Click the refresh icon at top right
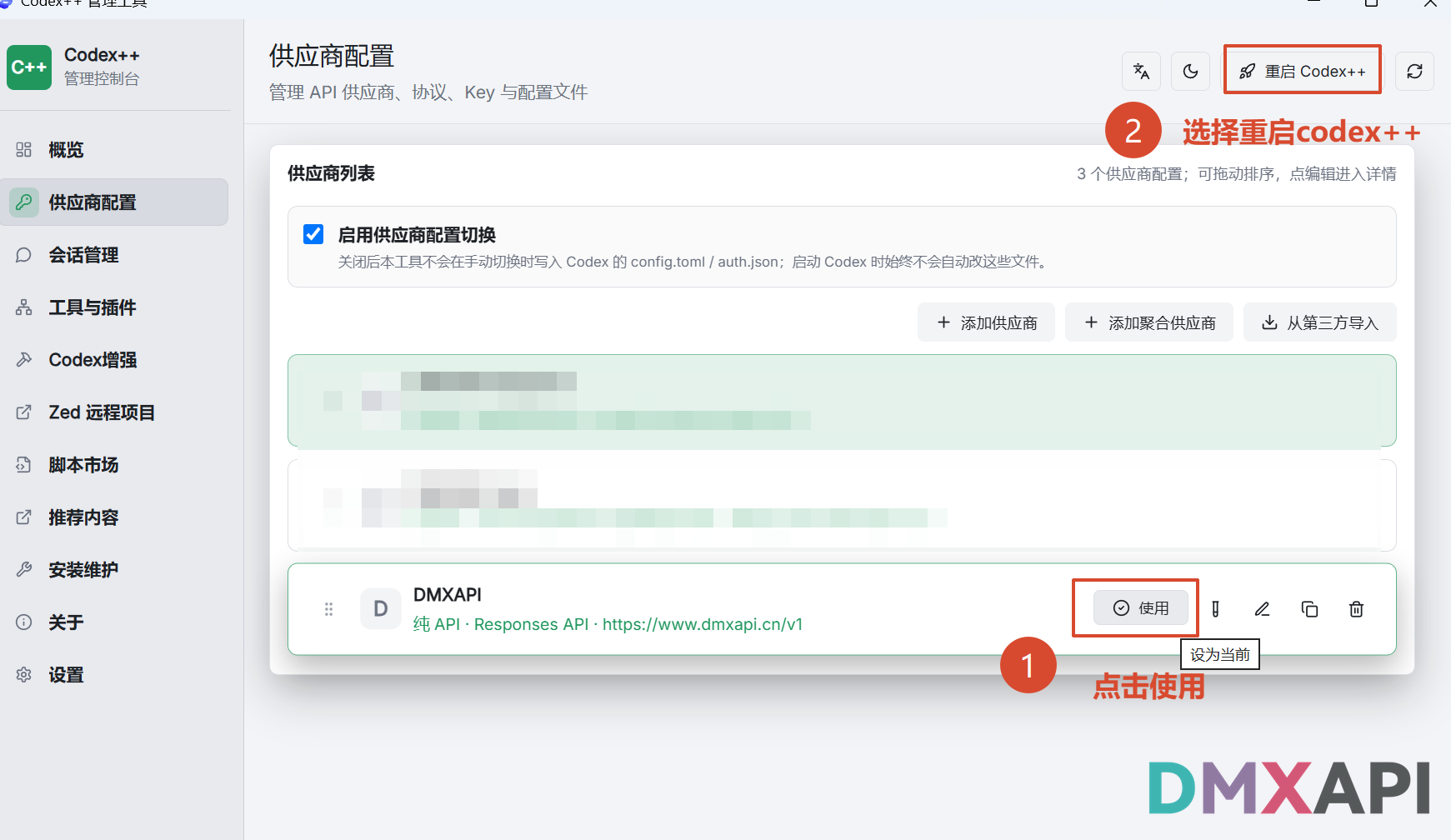Screen dimensions: 1451x840 click(1414, 71)
